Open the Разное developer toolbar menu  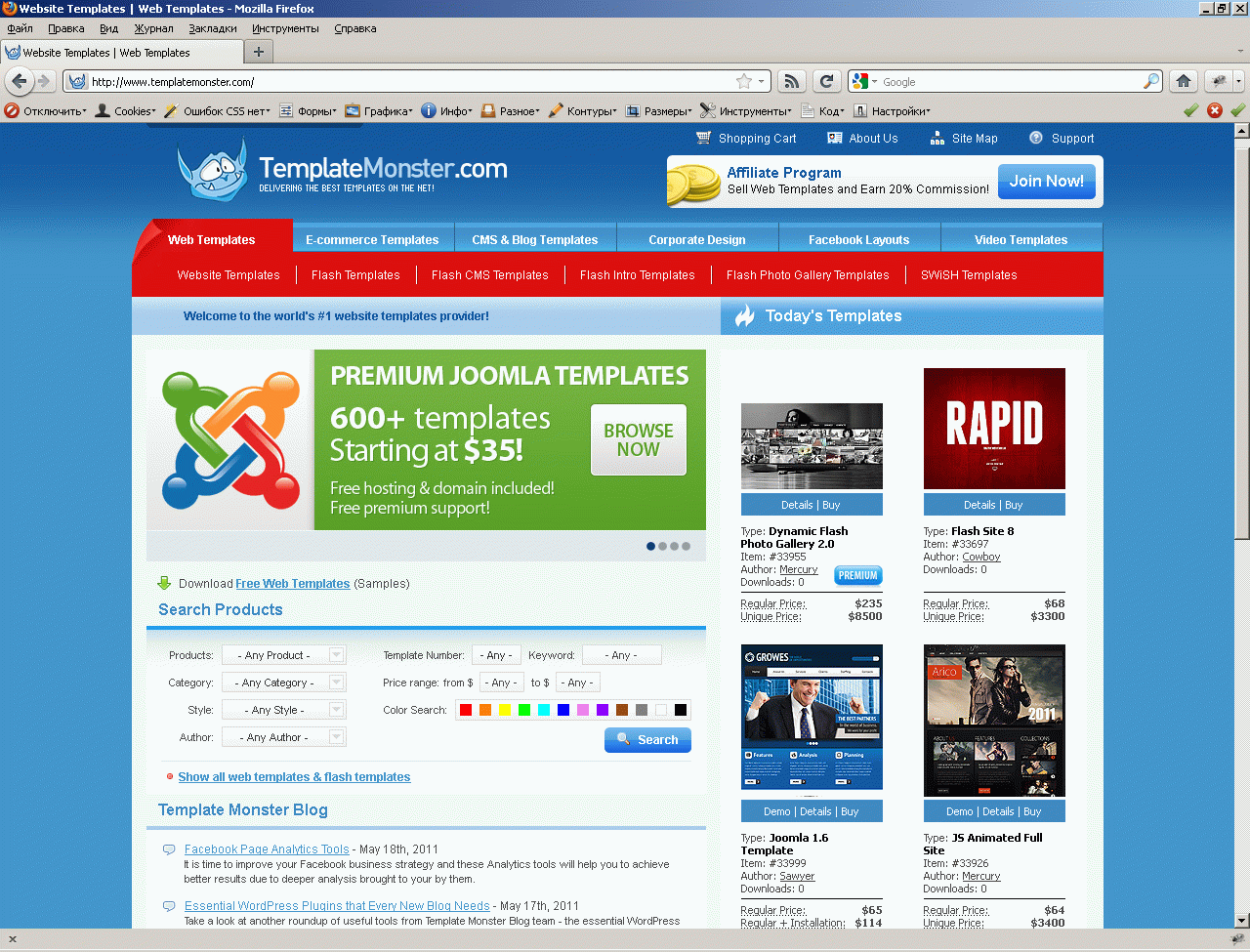tap(511, 111)
